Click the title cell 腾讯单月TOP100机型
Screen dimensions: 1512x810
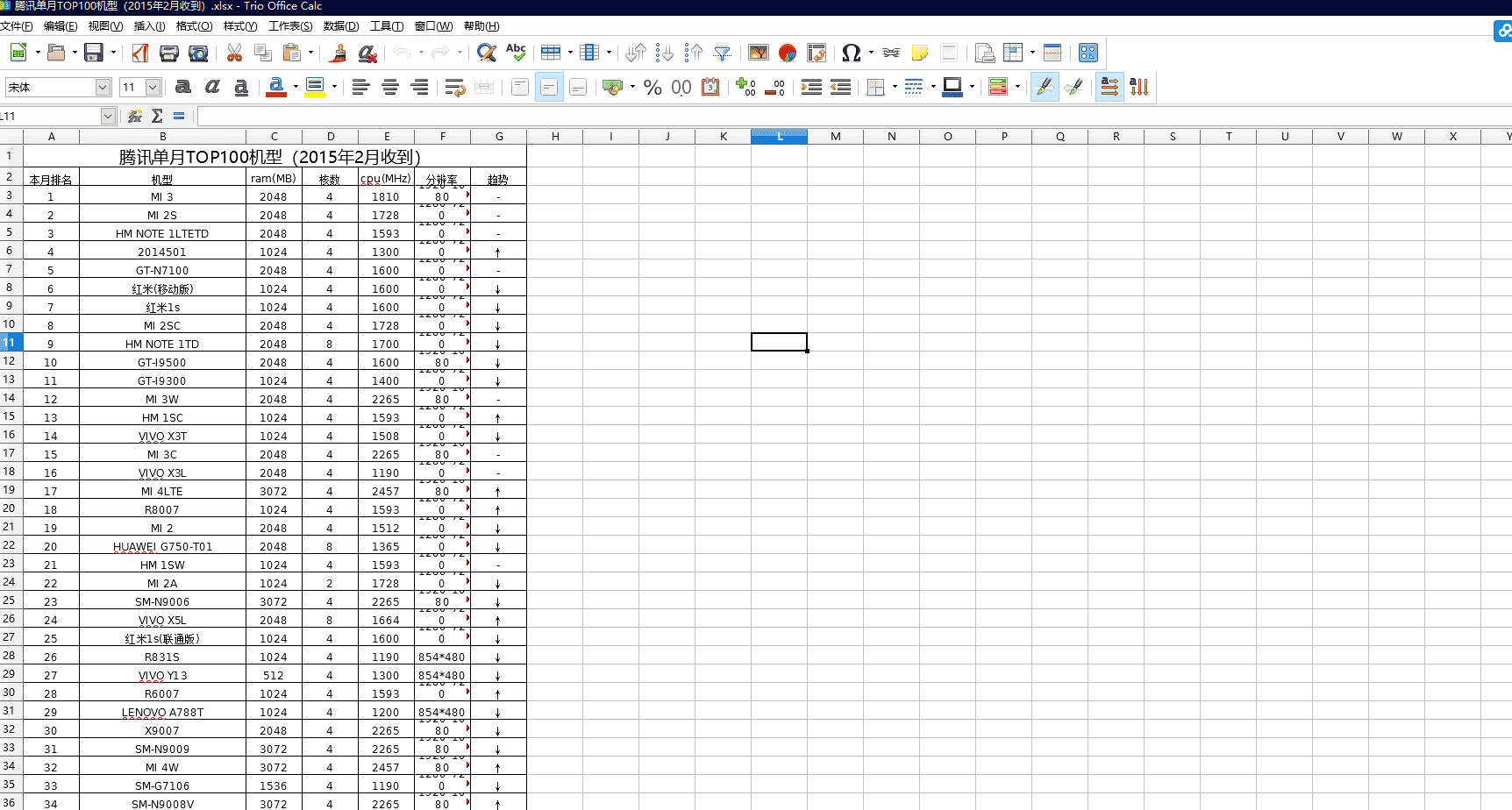pyautogui.click(x=275, y=157)
